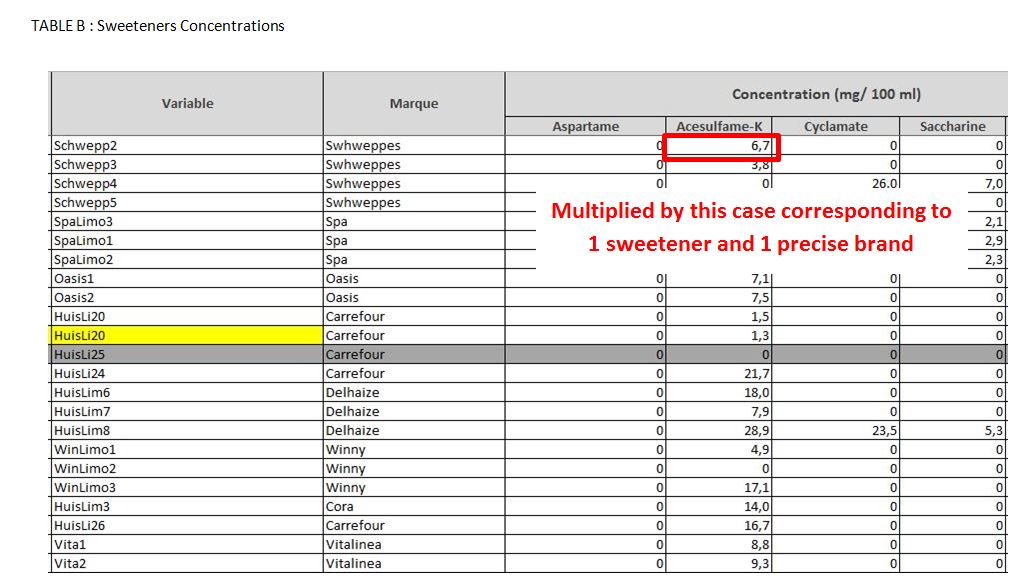
Task: Select the TABLE B title text
Action: pos(158,26)
